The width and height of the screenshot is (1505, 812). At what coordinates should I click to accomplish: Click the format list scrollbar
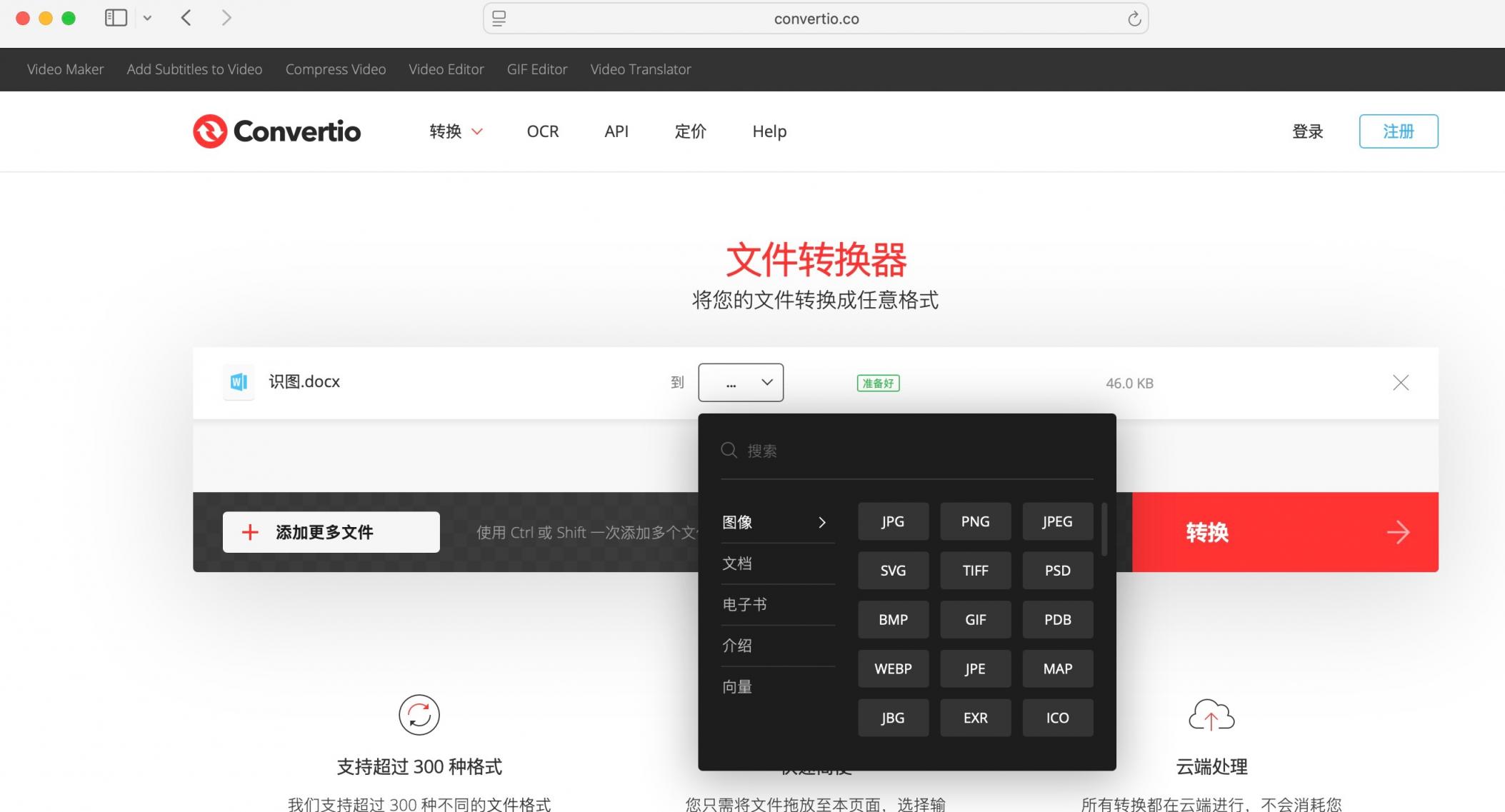1104,530
